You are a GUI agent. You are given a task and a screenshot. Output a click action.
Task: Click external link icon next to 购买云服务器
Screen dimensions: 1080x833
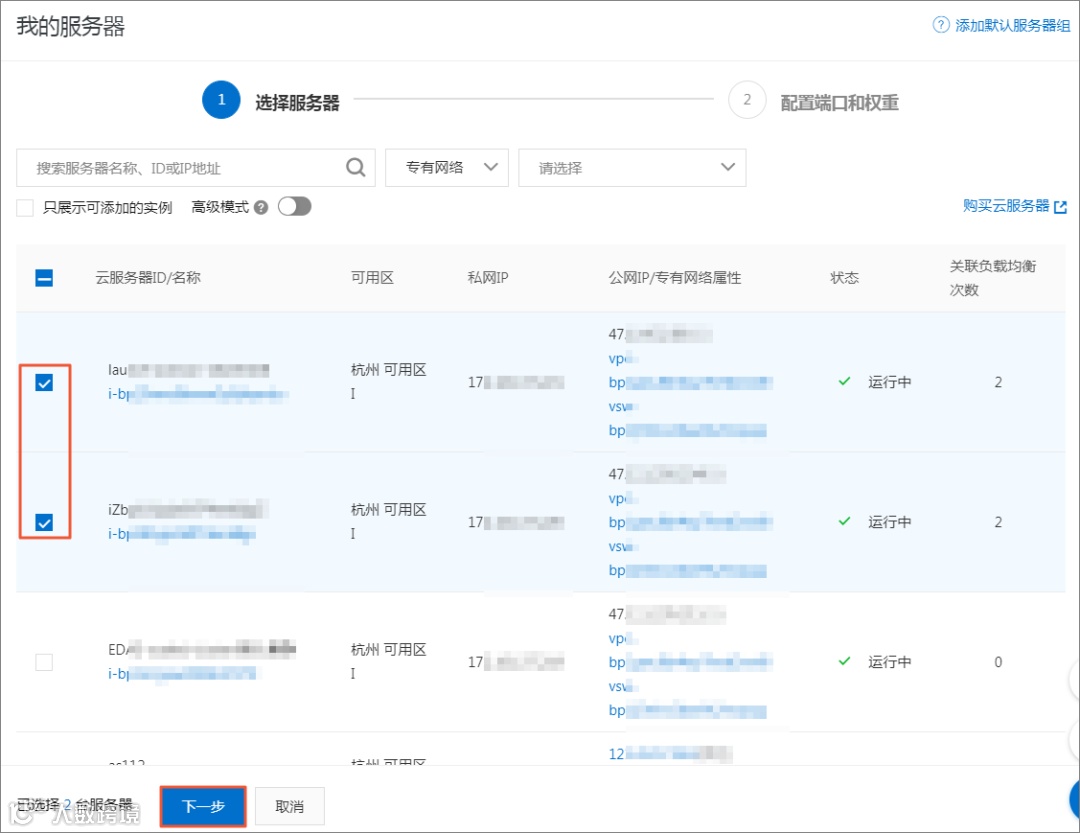click(1061, 207)
